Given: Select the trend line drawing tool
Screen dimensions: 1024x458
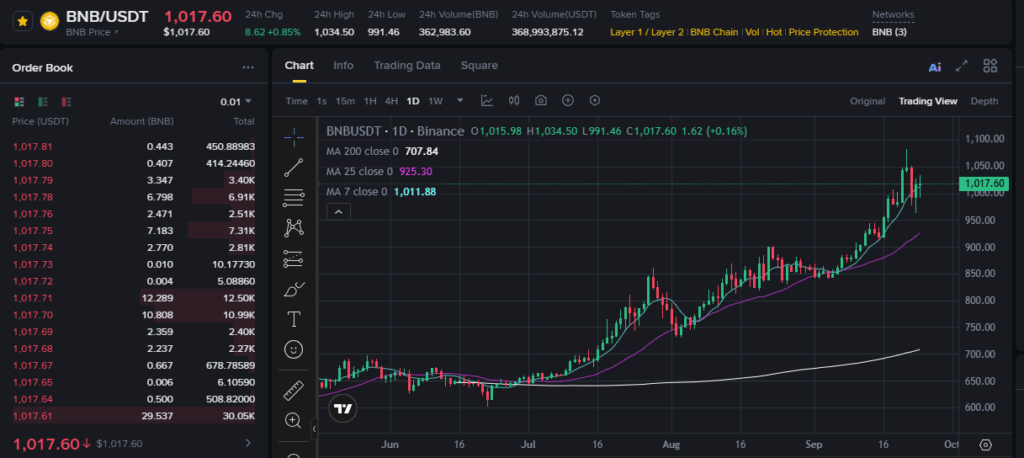Looking at the screenshot, I should point(294,167).
